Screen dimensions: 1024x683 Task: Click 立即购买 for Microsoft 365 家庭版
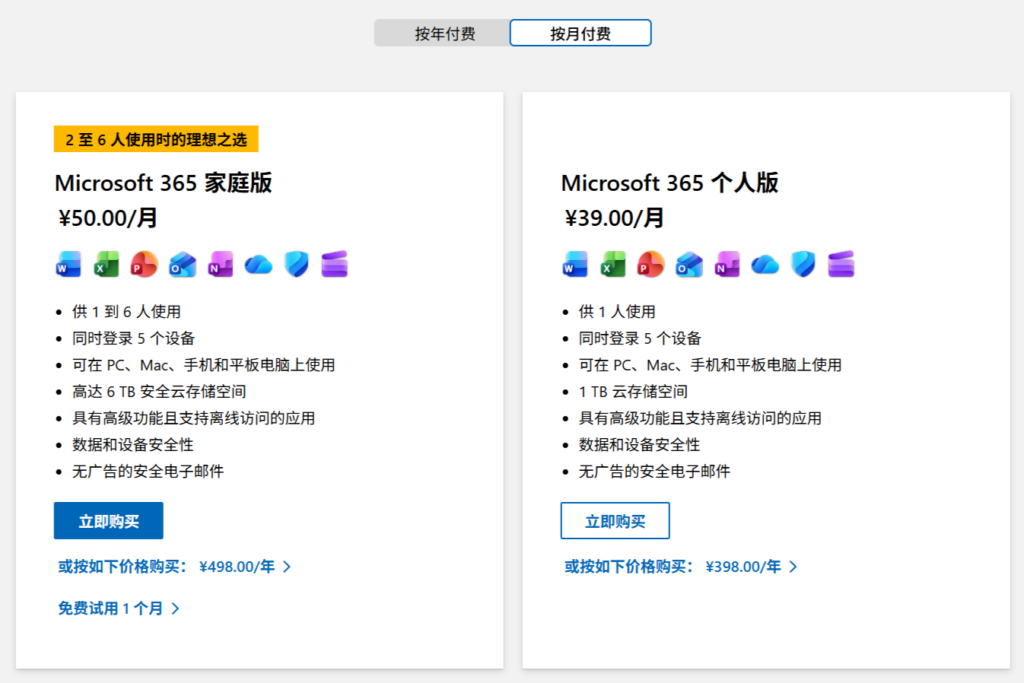(x=108, y=520)
